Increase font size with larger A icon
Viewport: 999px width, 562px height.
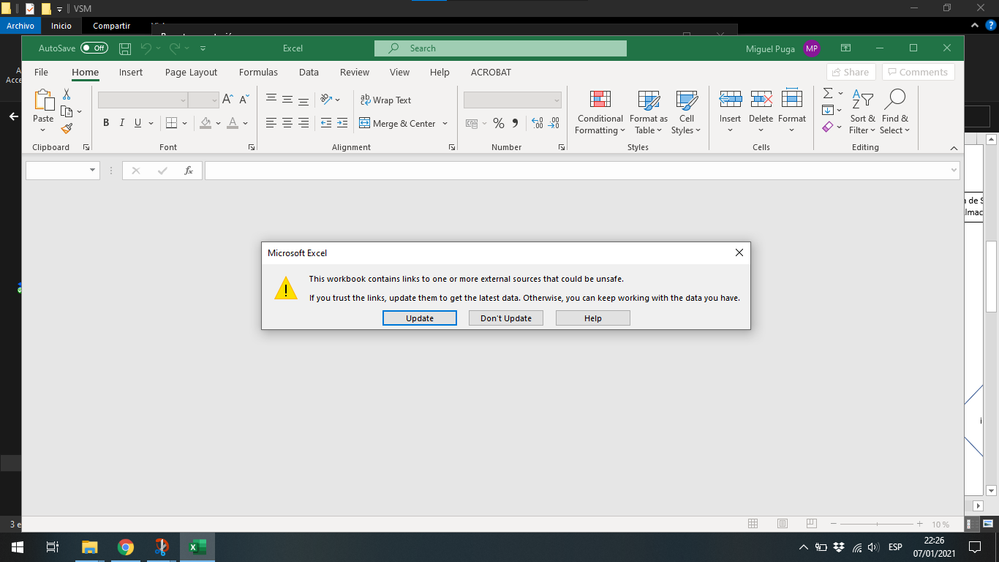click(x=227, y=99)
